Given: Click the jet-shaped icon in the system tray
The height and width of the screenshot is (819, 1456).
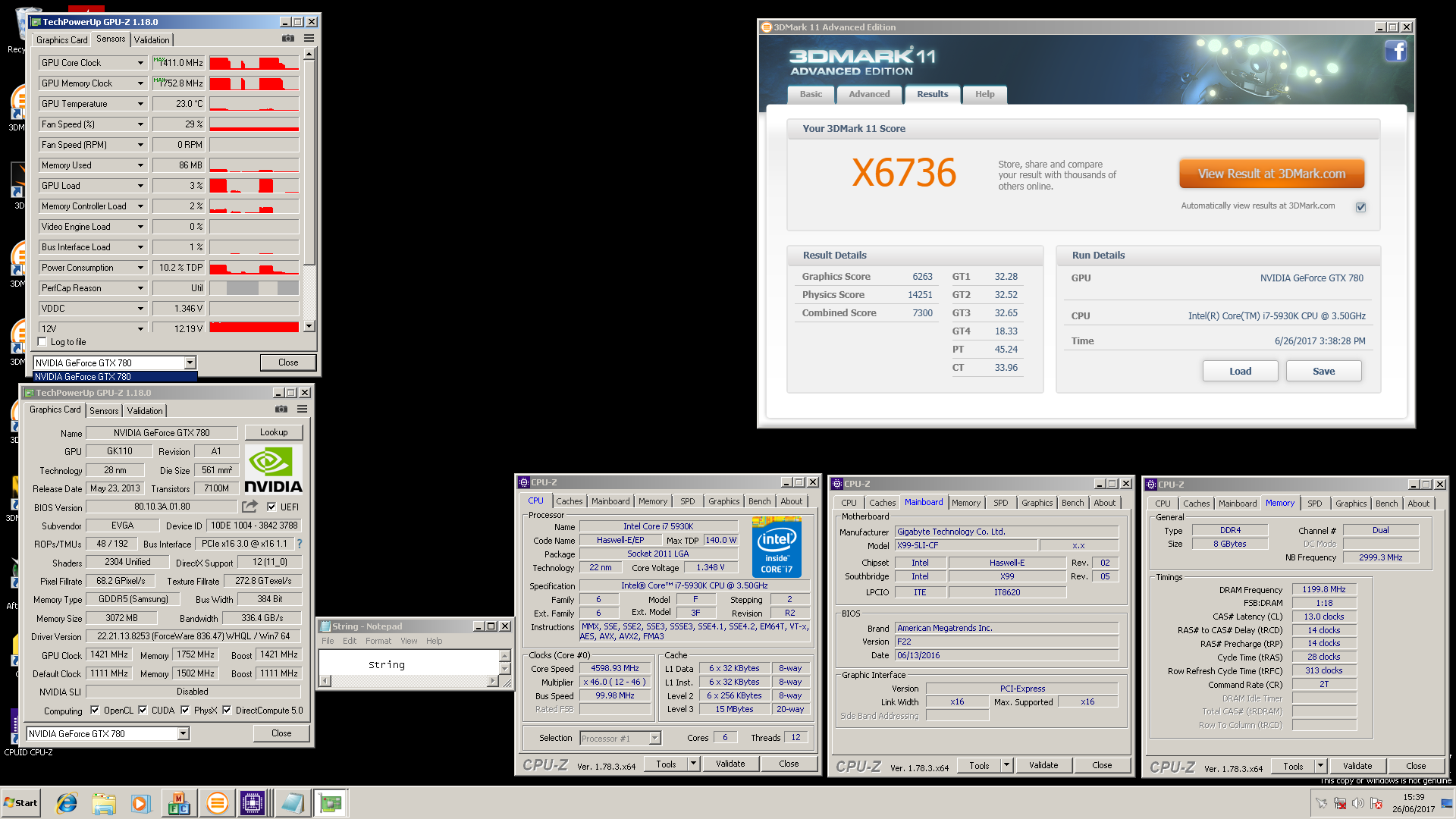Looking at the screenshot, I should pos(1321,804).
